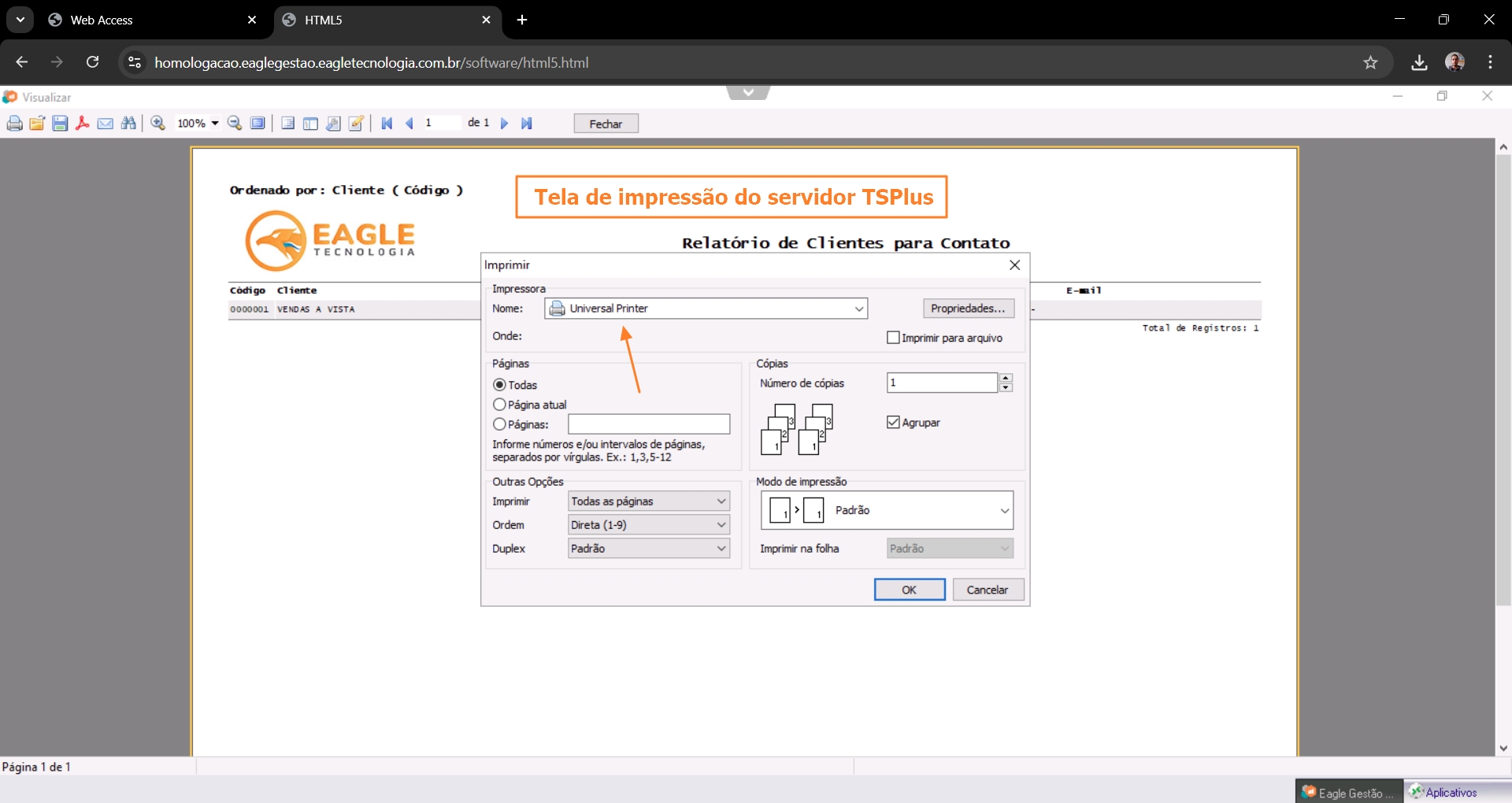Open the Imprimir Todas as páginas dropdown

[649, 501]
